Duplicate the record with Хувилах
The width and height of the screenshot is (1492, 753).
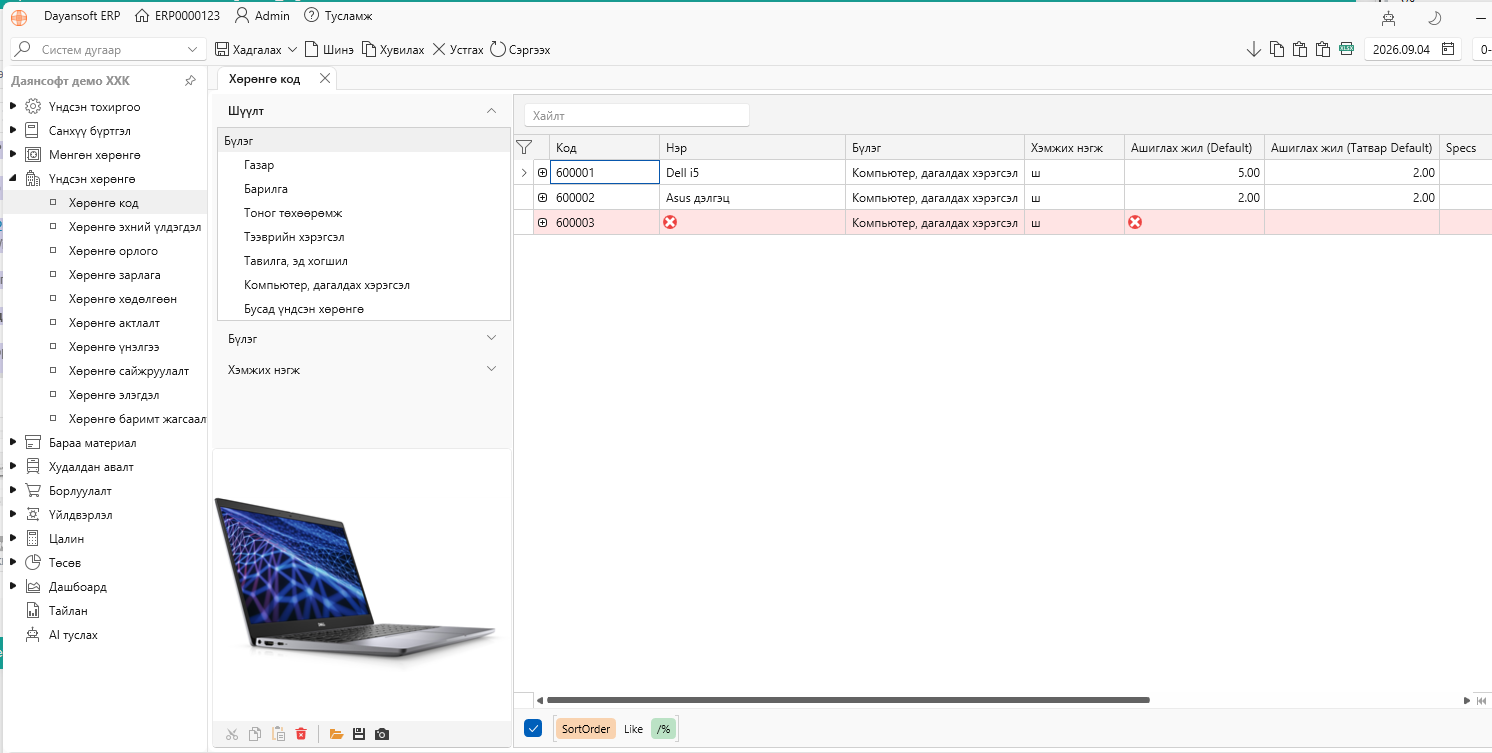point(393,49)
